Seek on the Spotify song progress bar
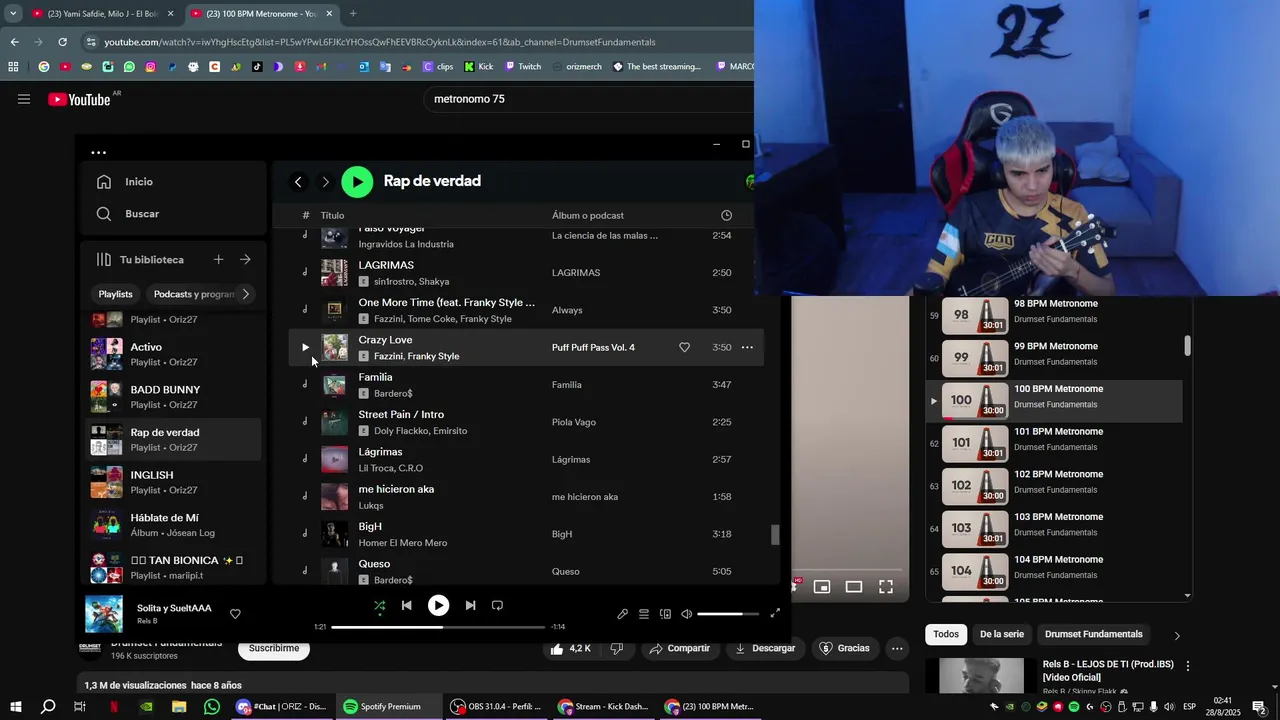 click(x=438, y=627)
